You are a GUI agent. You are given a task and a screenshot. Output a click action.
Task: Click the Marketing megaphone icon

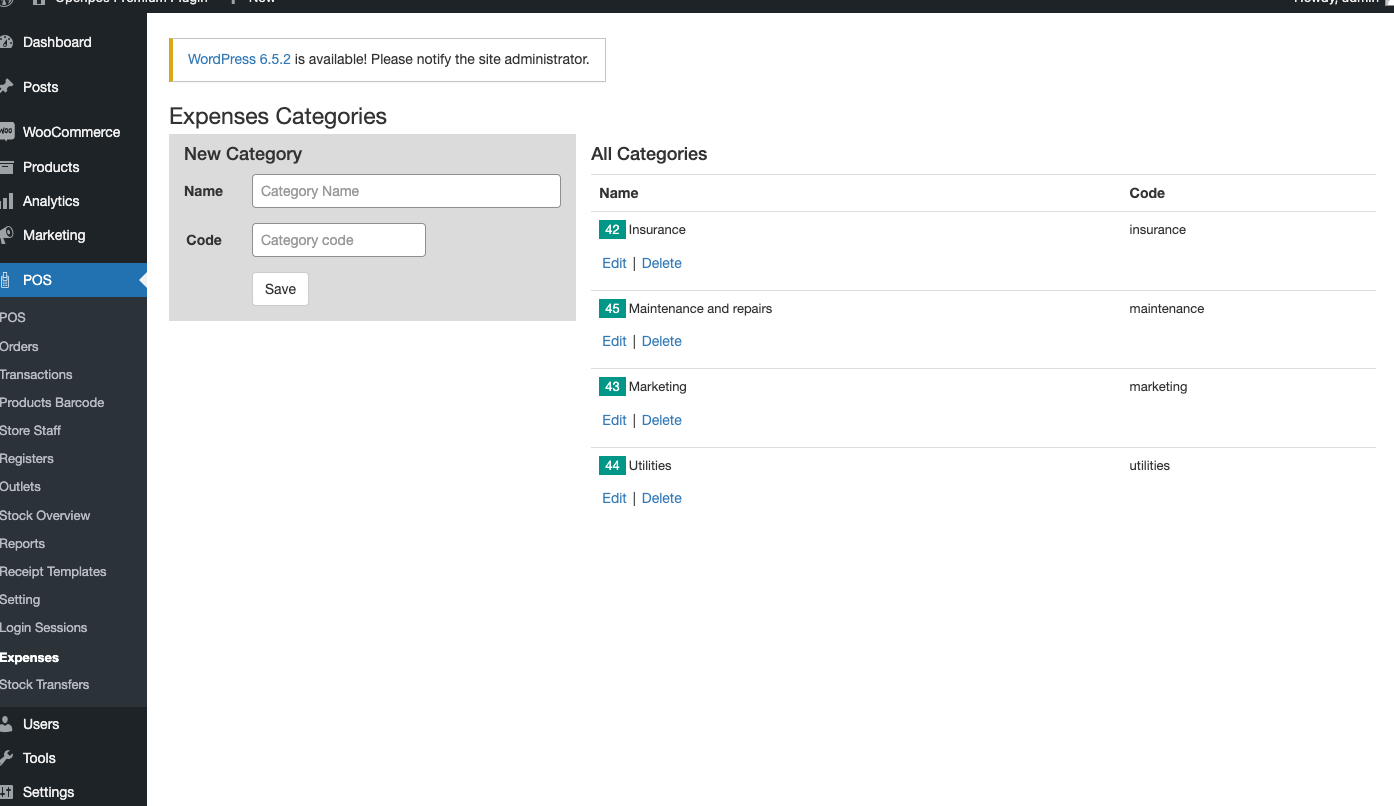[6, 235]
